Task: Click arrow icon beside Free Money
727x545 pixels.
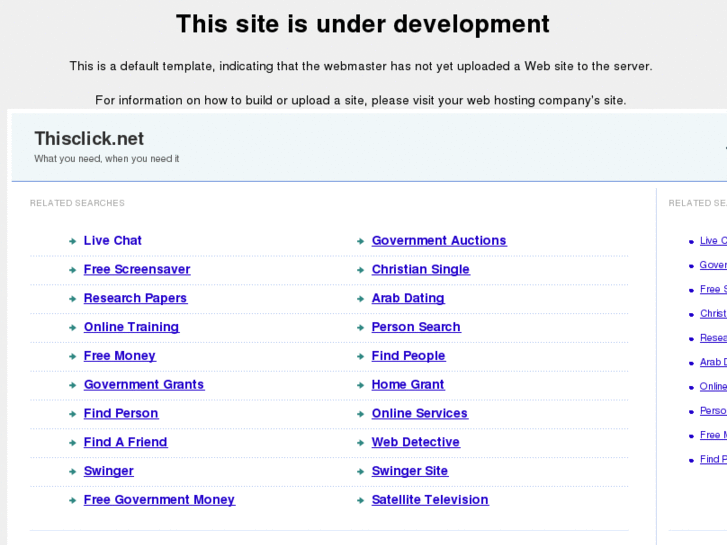Action: (72, 356)
